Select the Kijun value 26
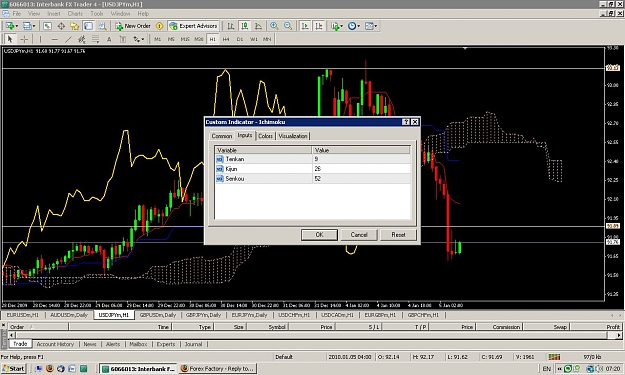625x375 pixels. [x=361, y=169]
